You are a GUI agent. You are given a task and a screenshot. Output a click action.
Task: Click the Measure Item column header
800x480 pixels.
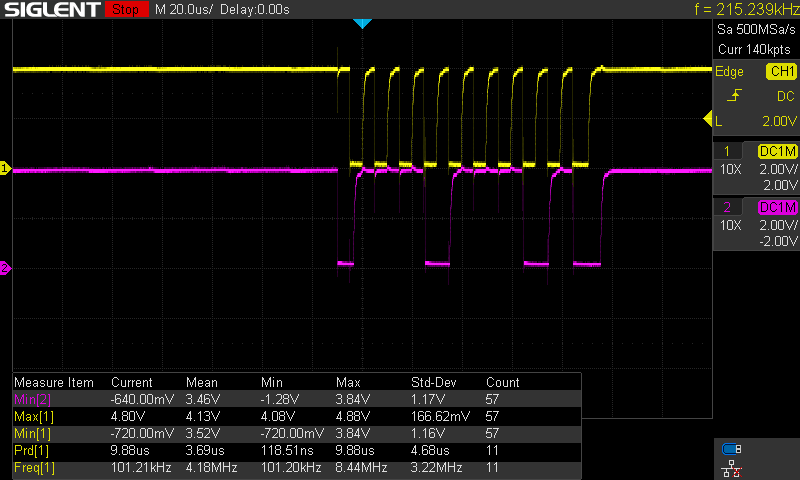(x=54, y=383)
